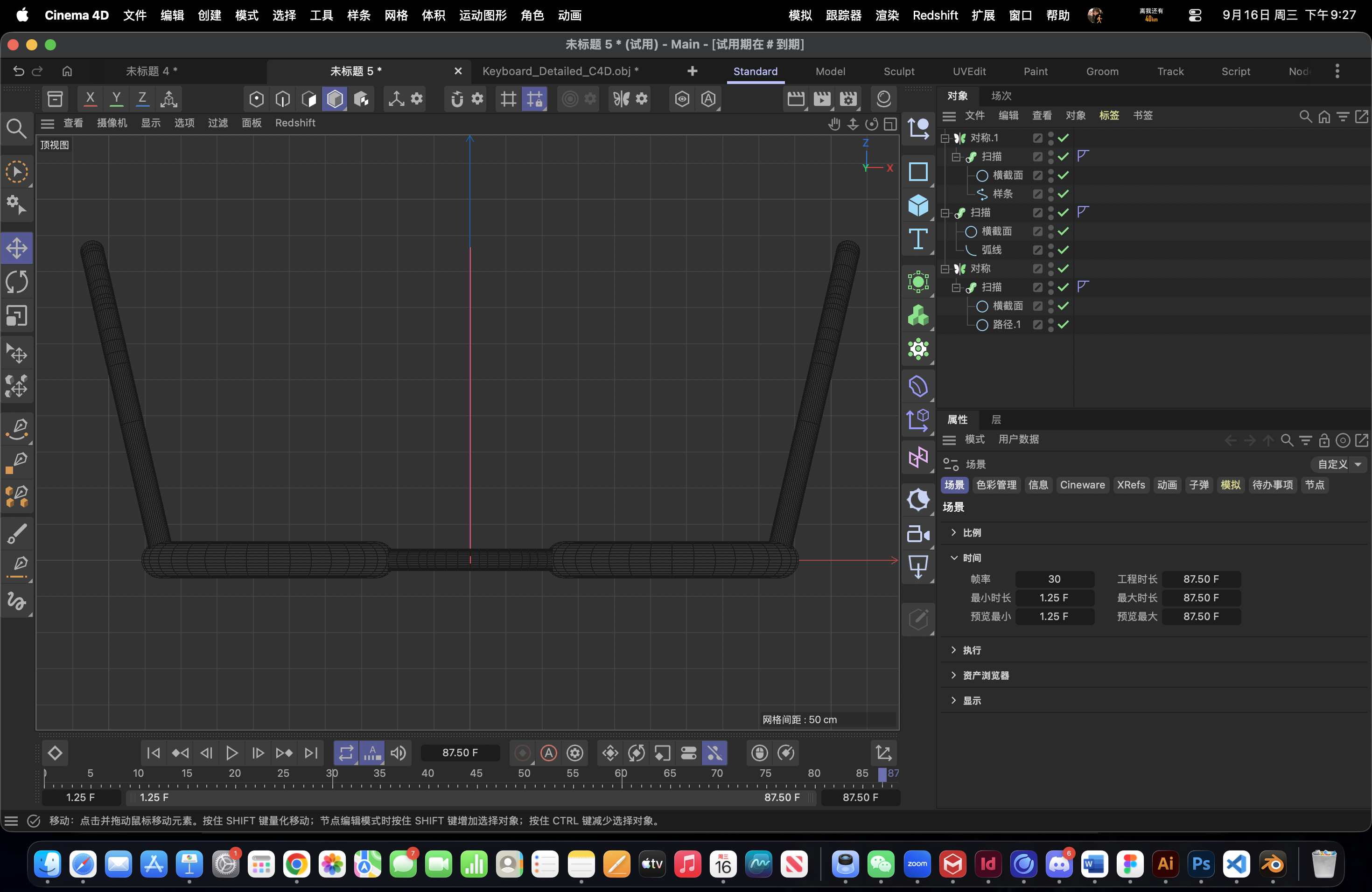1372x892 pixels.
Task: Open the 运动图形 menu in menu bar
Action: tap(483, 15)
